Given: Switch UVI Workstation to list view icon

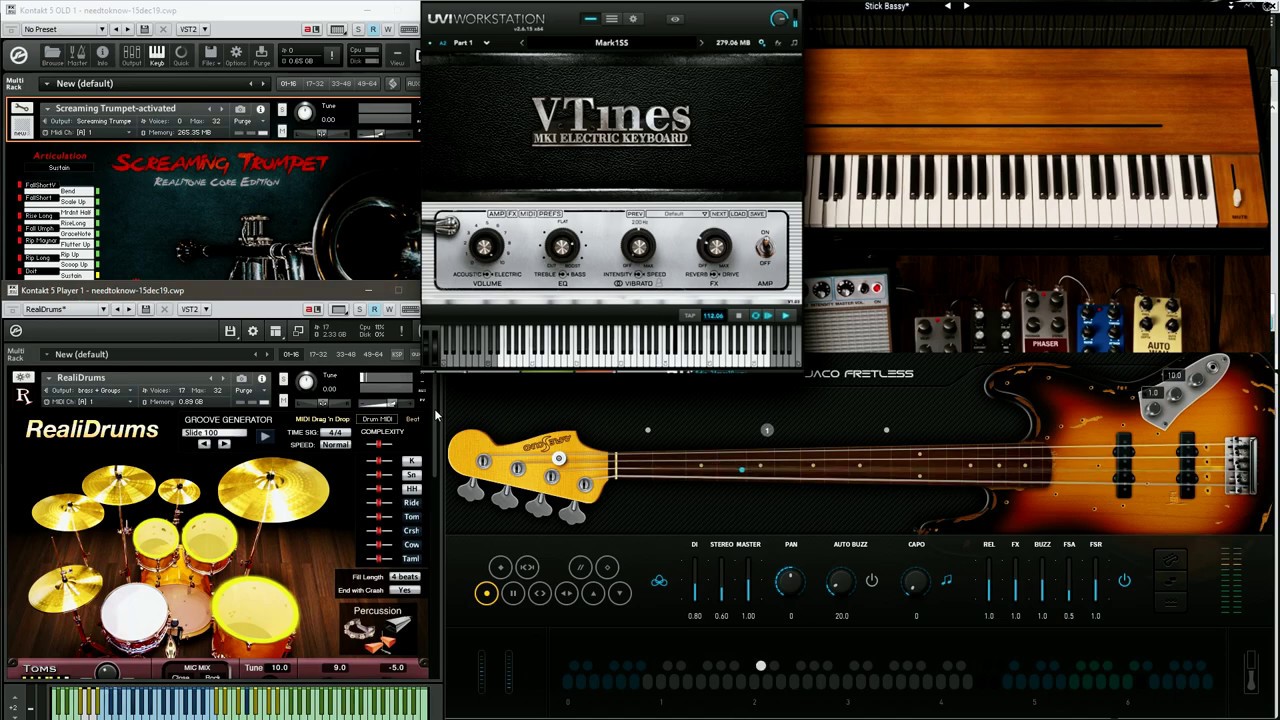Looking at the screenshot, I should tap(611, 19).
